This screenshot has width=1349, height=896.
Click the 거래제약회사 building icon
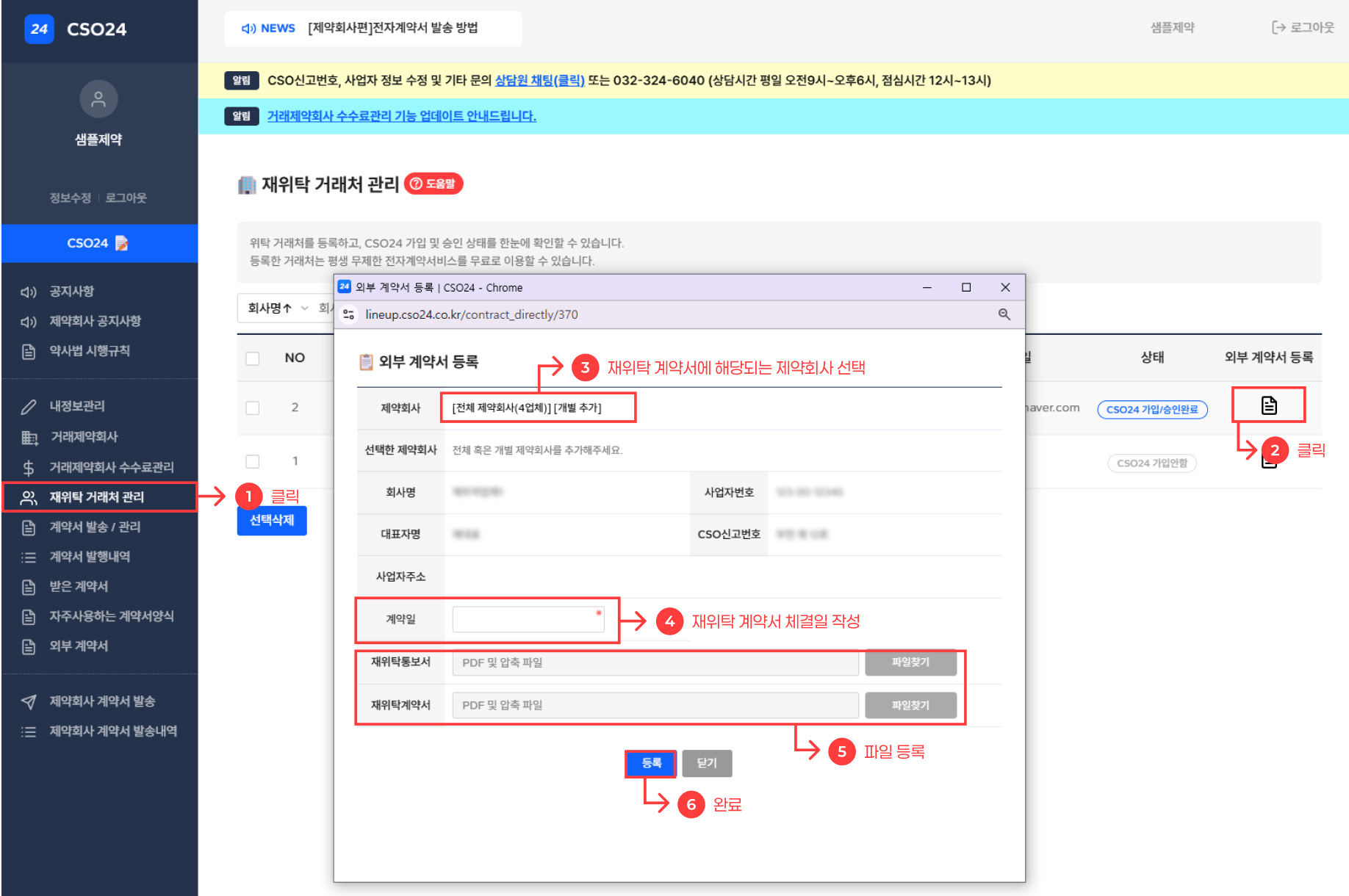(29, 438)
